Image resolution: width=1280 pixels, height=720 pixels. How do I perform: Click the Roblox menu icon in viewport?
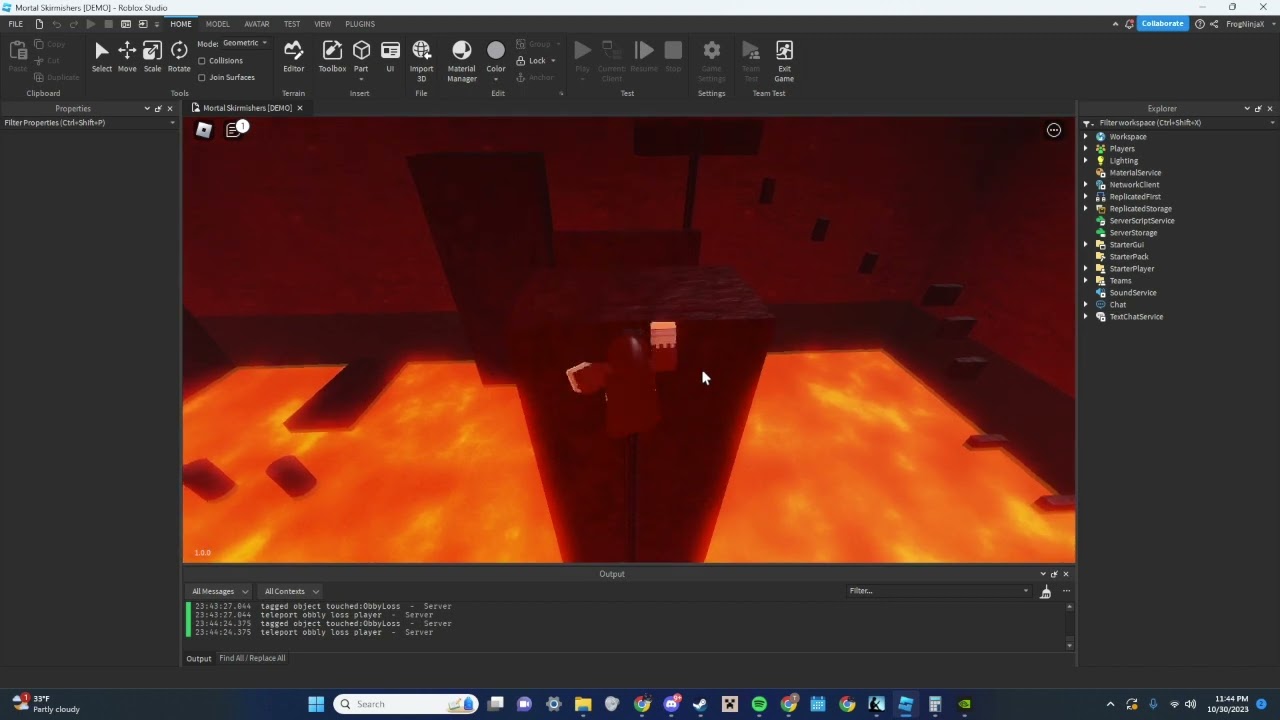tap(204, 130)
